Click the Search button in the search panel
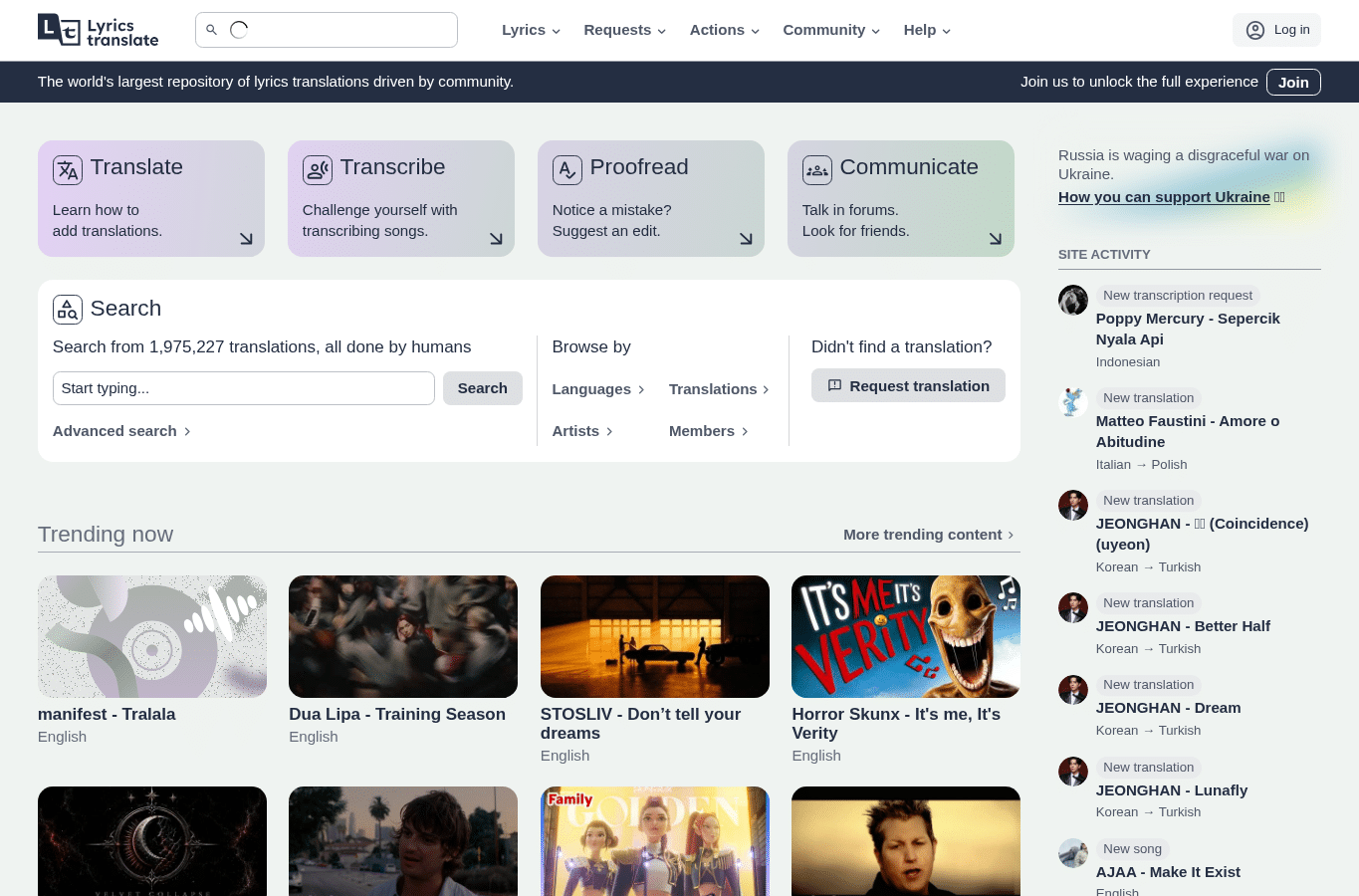1359x896 pixels. pyautogui.click(x=483, y=388)
